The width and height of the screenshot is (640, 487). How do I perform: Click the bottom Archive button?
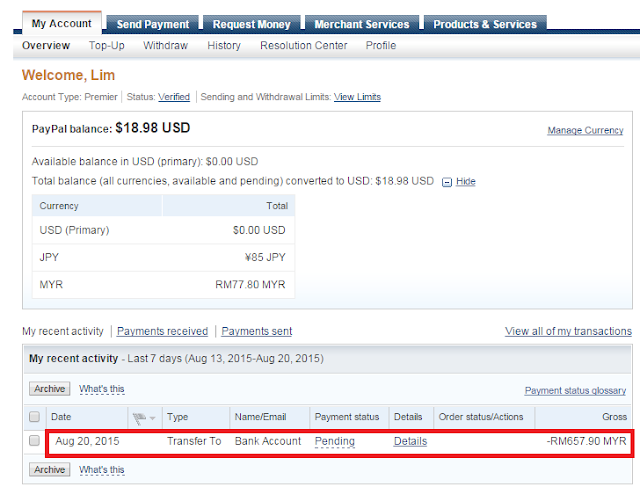49,469
